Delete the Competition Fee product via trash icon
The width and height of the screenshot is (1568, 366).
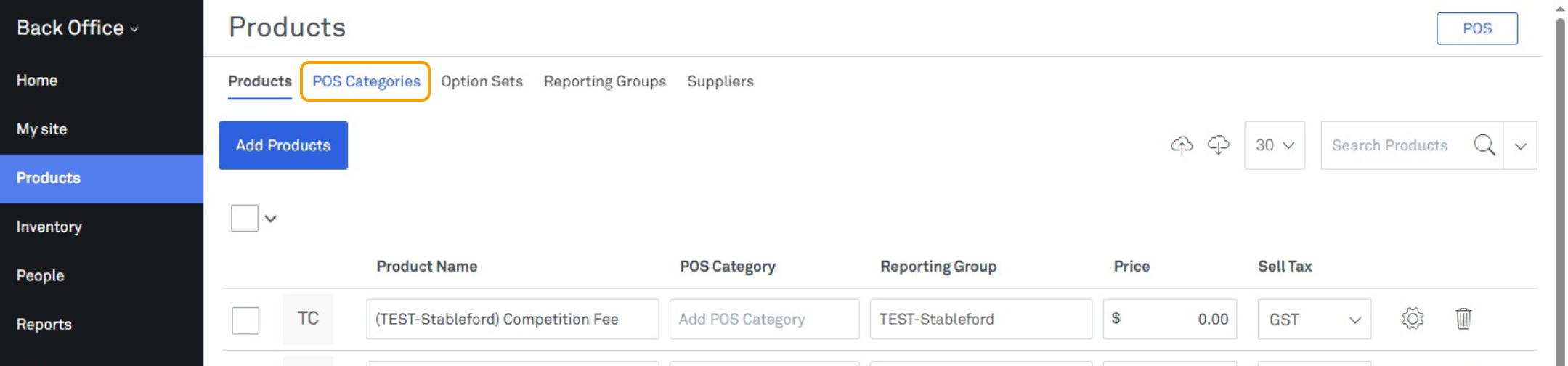click(x=1463, y=319)
